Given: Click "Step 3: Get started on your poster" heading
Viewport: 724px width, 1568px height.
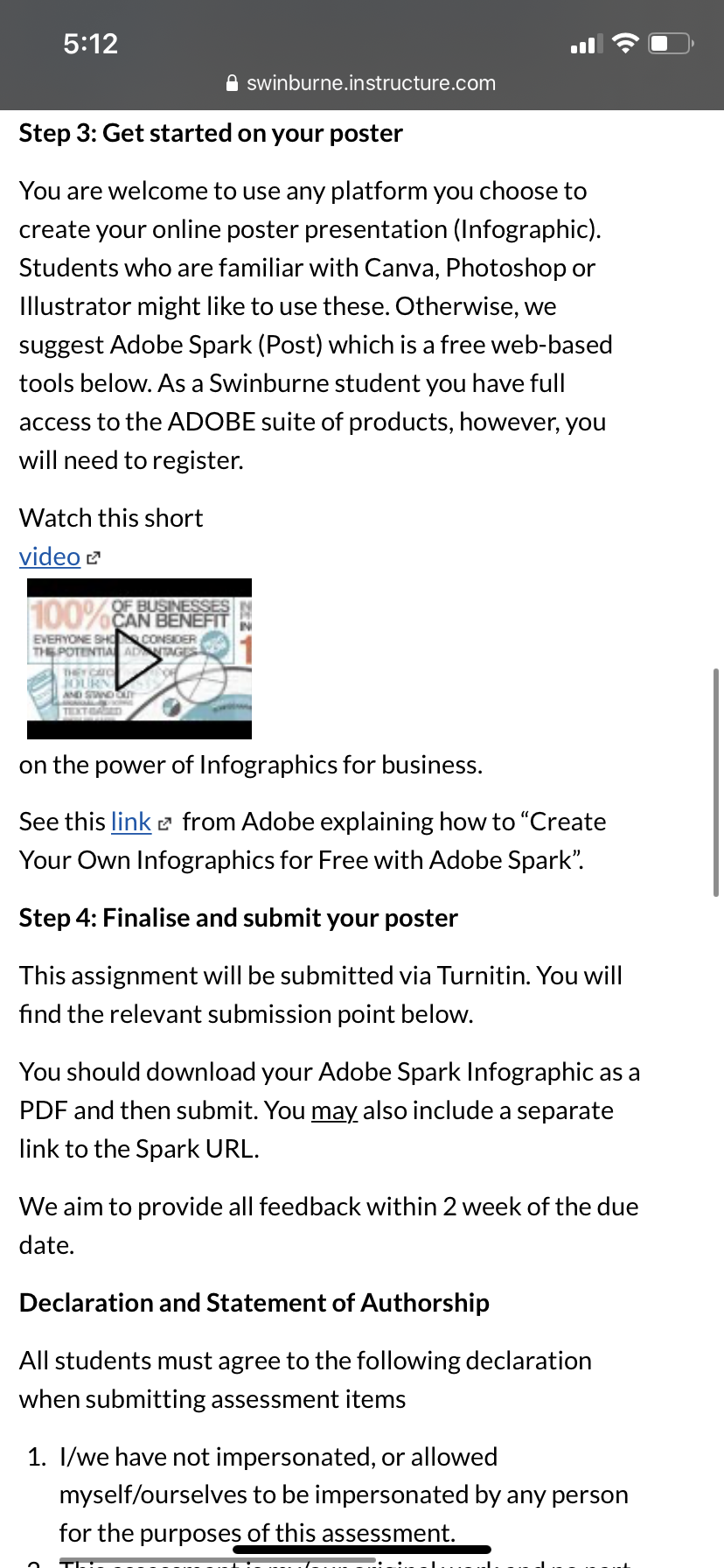Looking at the screenshot, I should pos(211,133).
